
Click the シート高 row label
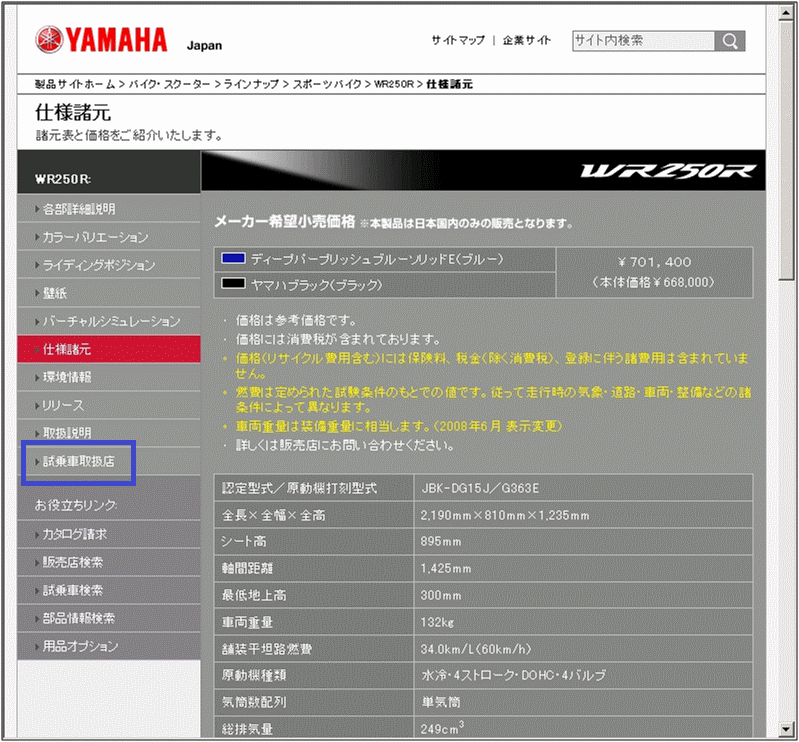244,541
